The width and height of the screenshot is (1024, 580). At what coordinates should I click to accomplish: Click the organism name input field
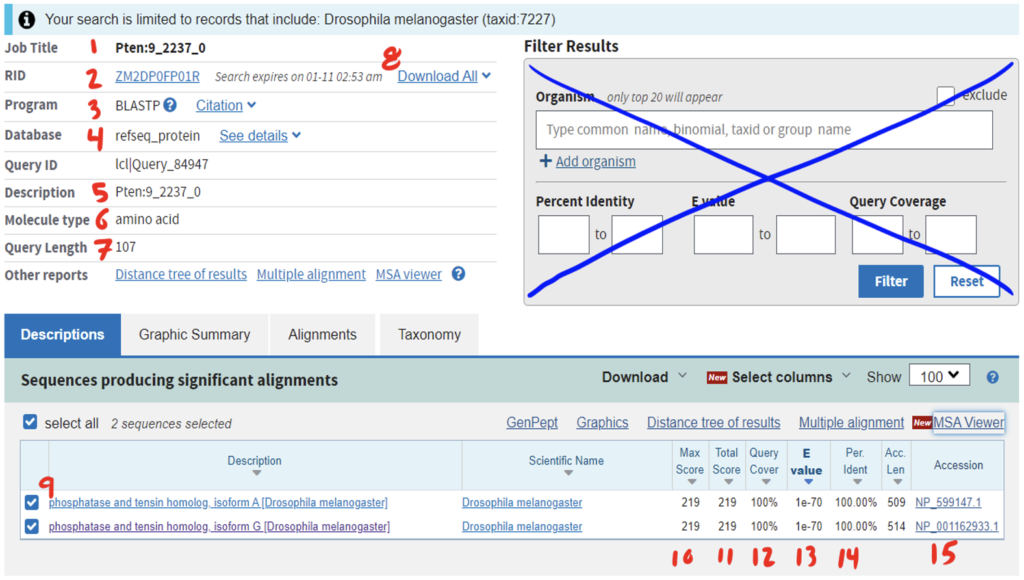[x=764, y=130]
